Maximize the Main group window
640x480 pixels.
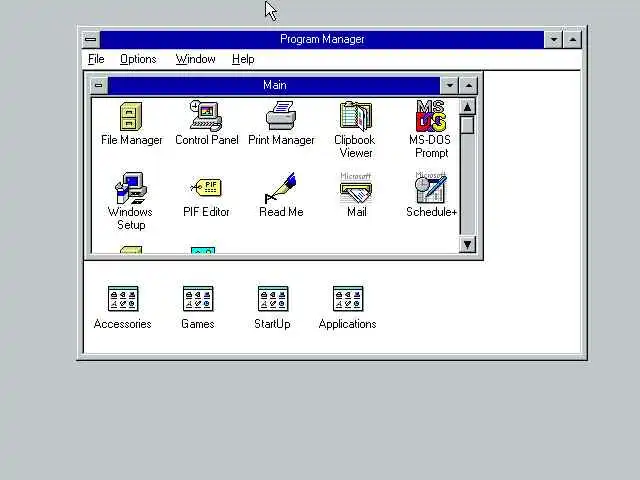click(x=468, y=85)
